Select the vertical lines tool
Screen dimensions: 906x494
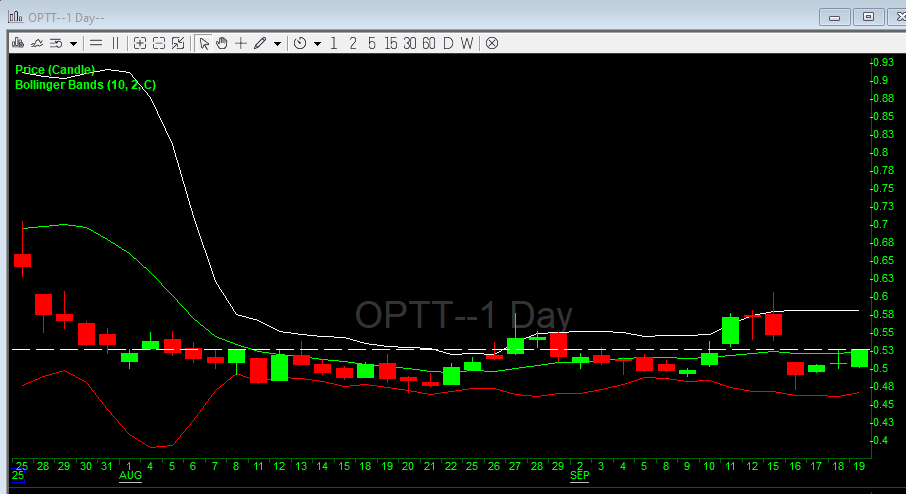[x=116, y=43]
